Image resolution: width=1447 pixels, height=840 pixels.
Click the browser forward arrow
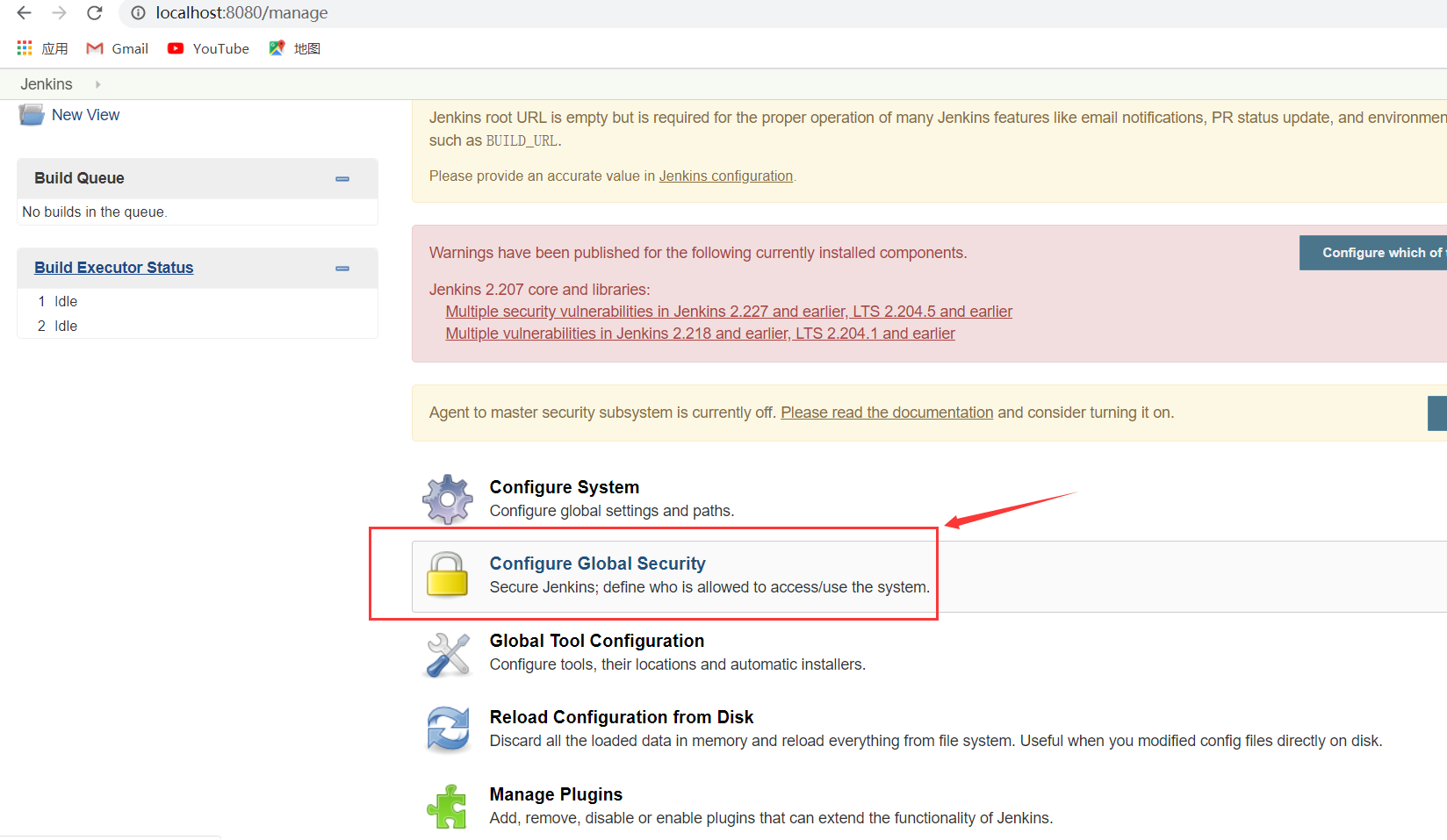[x=59, y=13]
